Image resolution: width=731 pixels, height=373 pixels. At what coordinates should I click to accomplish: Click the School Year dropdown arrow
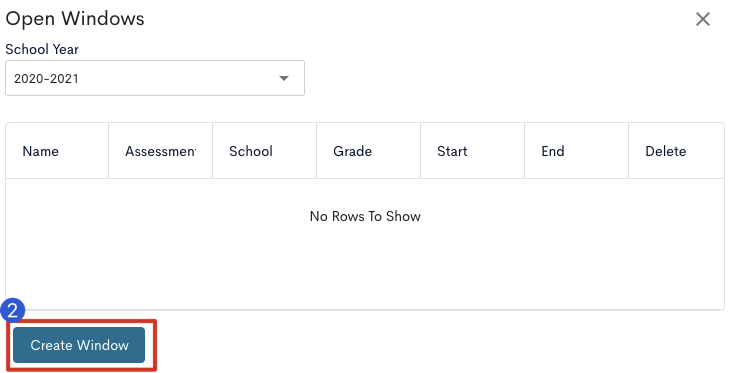284,78
